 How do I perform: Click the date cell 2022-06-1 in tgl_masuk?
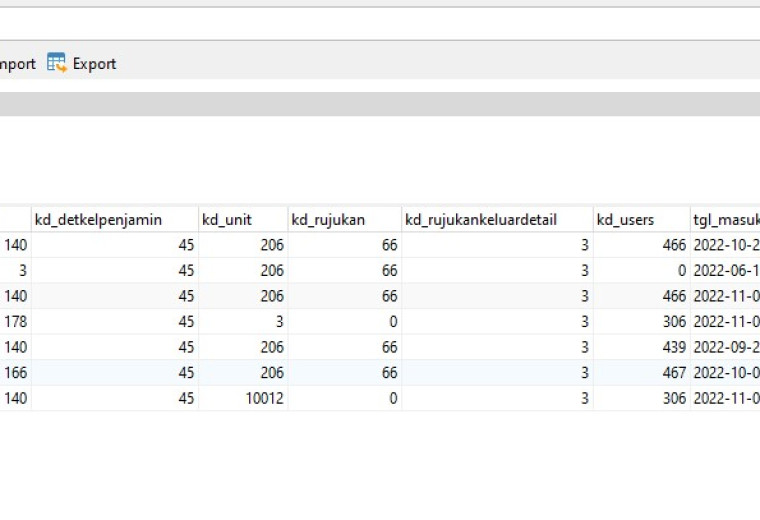click(x=725, y=270)
